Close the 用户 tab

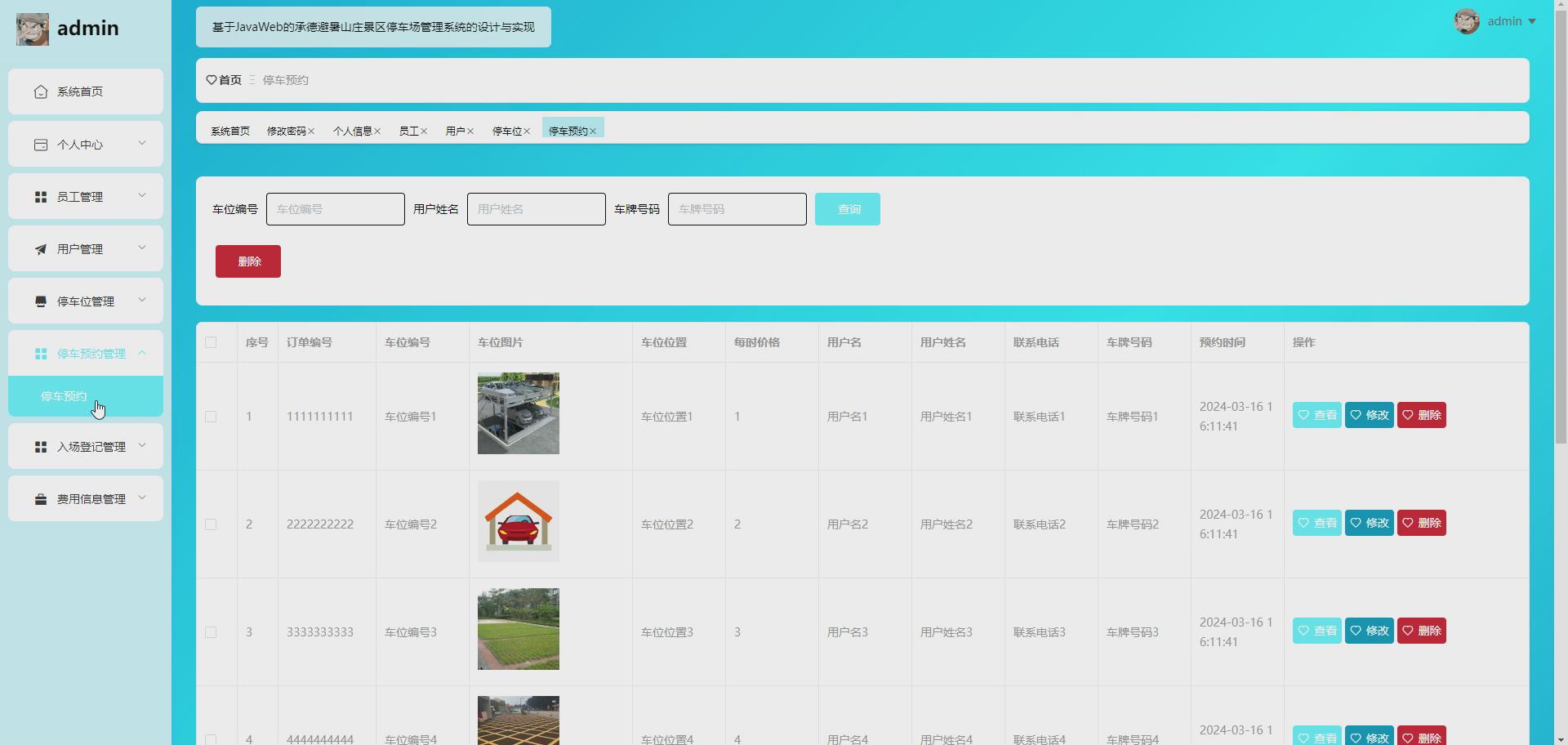pos(470,132)
